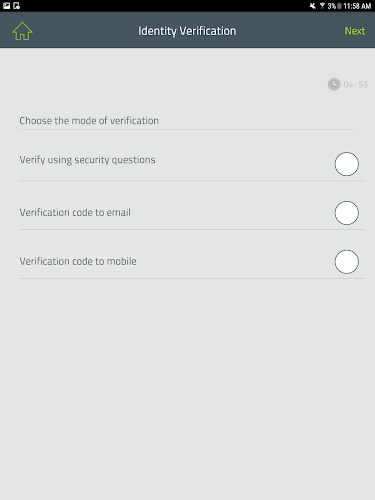The width and height of the screenshot is (375, 500).
Task: Click the 3% battery percentage text
Action: (x=332, y=6)
